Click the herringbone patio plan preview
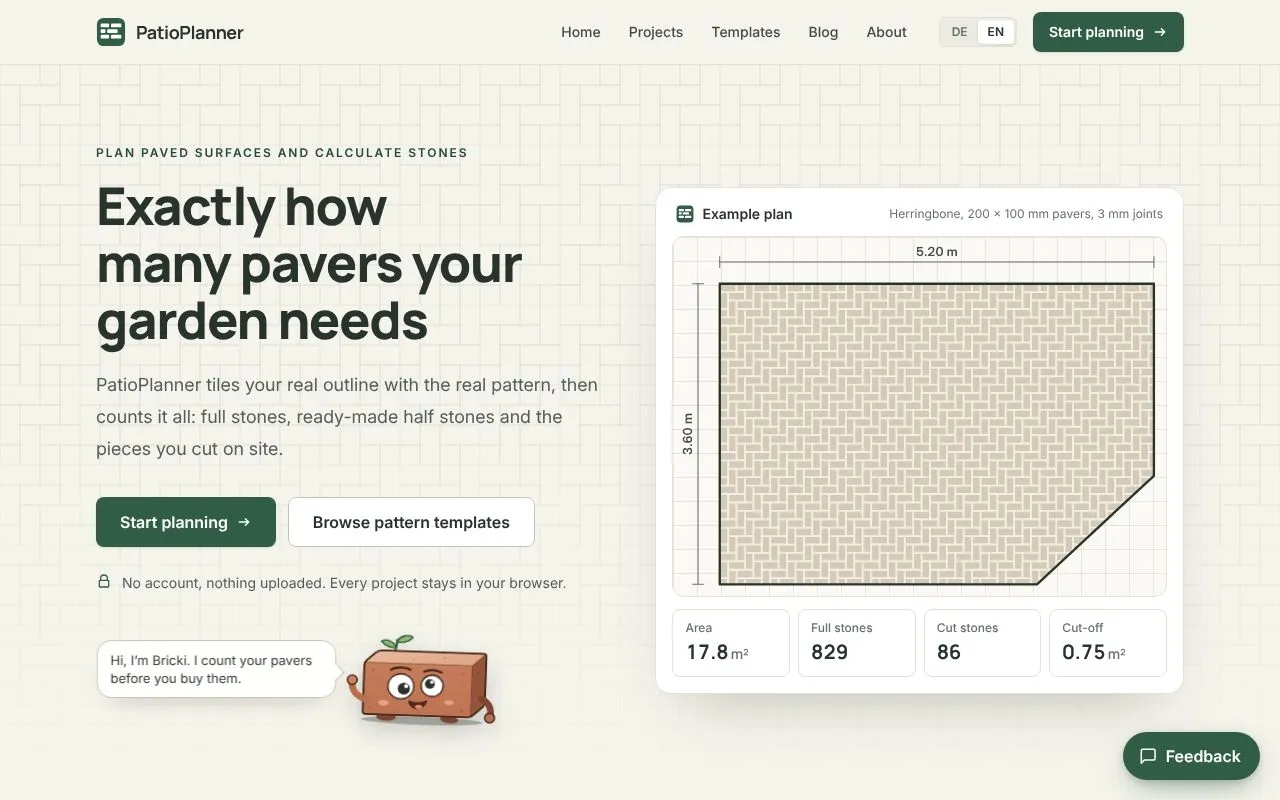1280x800 pixels. (x=919, y=417)
